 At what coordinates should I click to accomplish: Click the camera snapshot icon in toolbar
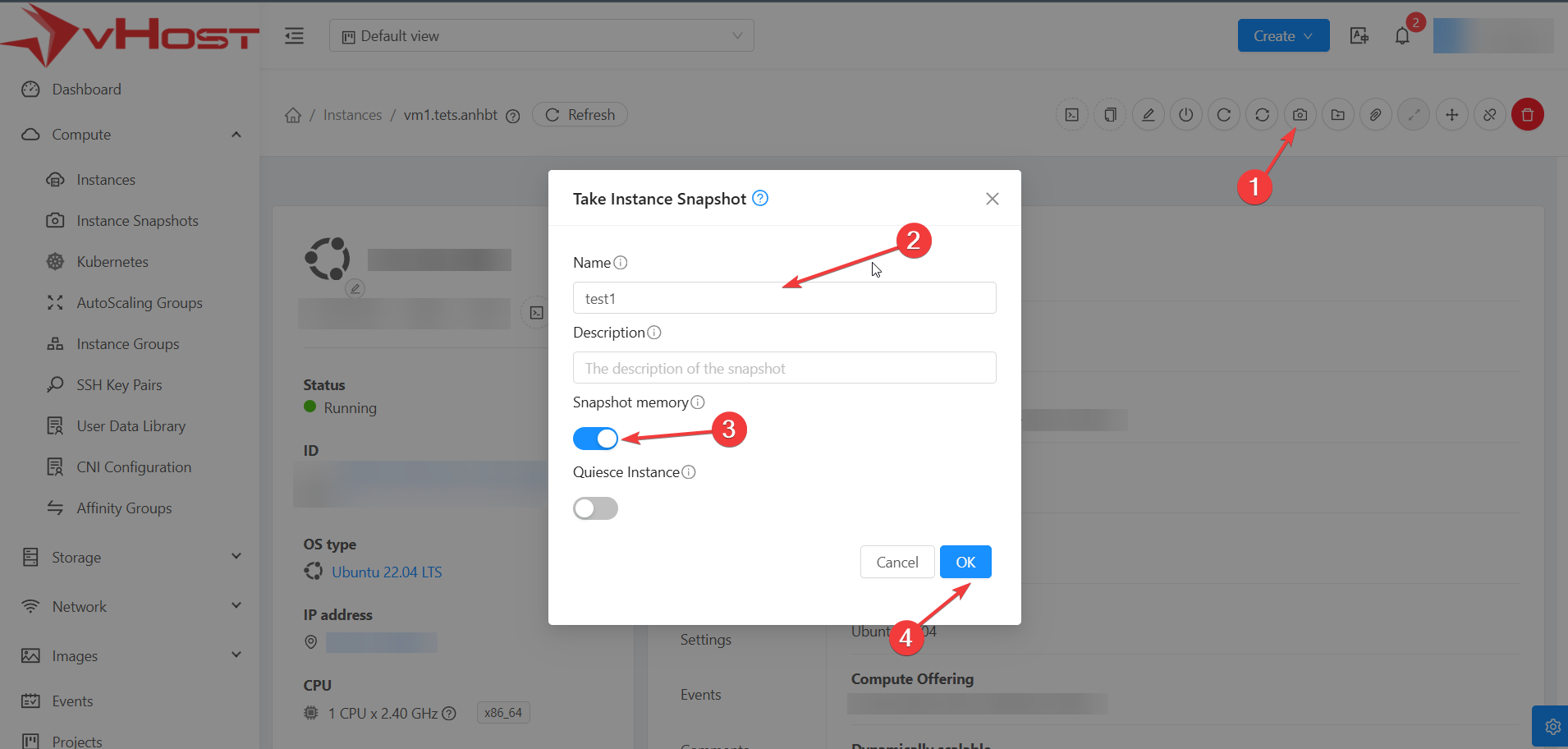click(x=1300, y=115)
